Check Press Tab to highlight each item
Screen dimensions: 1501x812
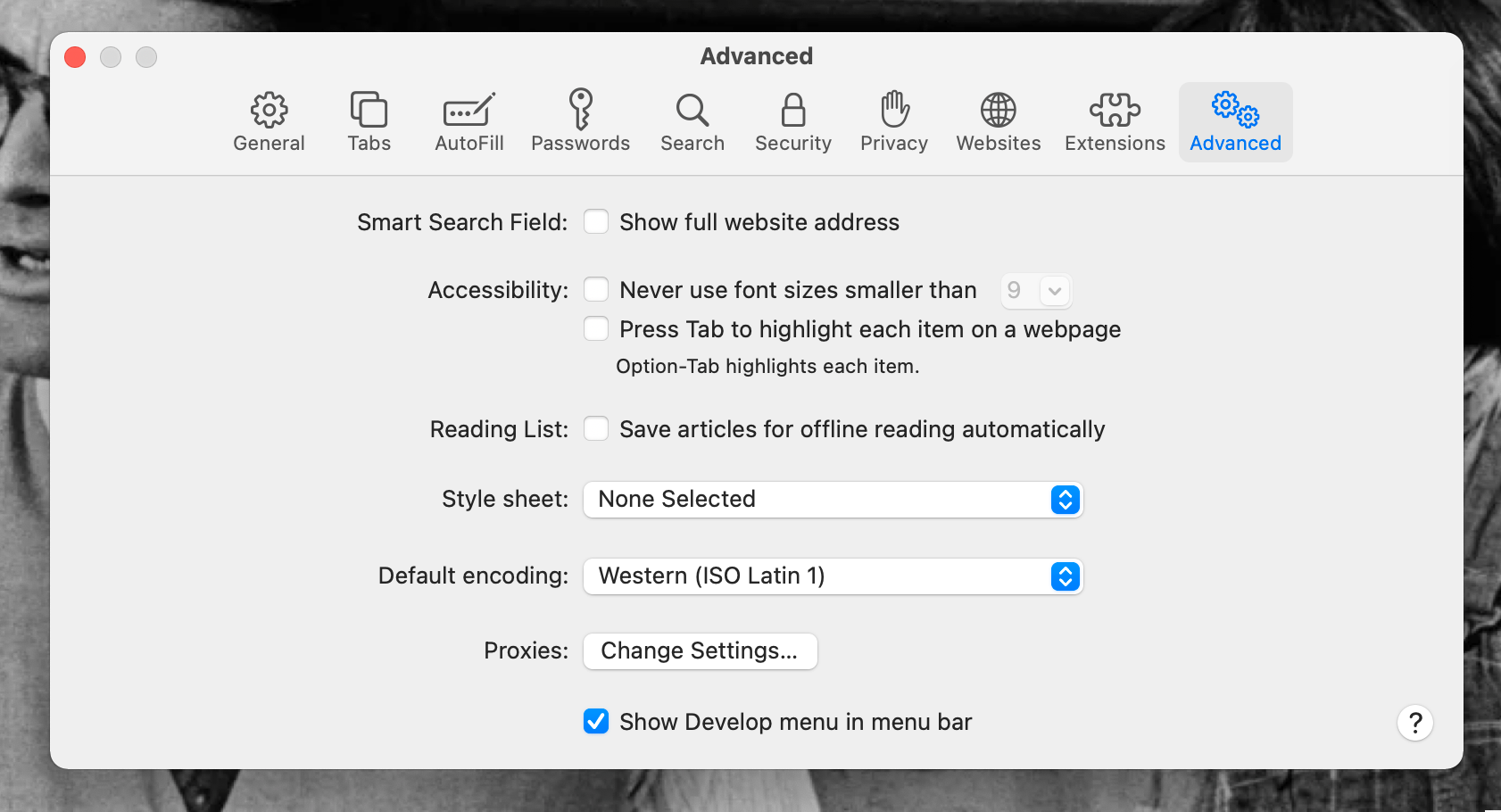[596, 328]
